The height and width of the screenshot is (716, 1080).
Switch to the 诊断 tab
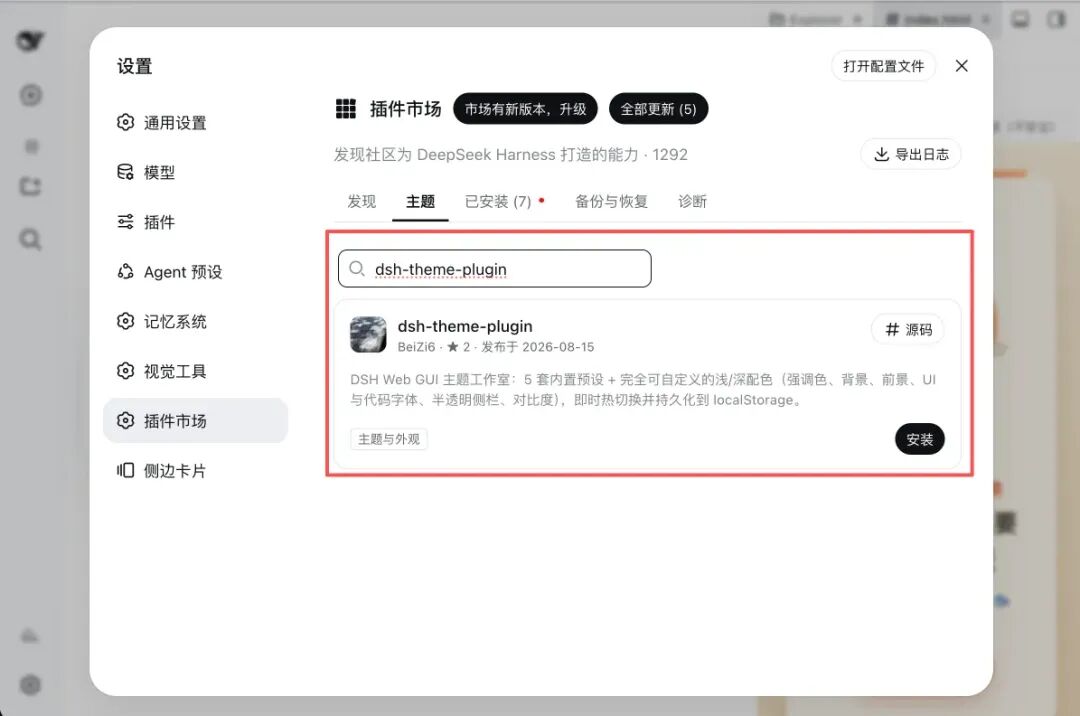pyautogui.click(x=692, y=202)
